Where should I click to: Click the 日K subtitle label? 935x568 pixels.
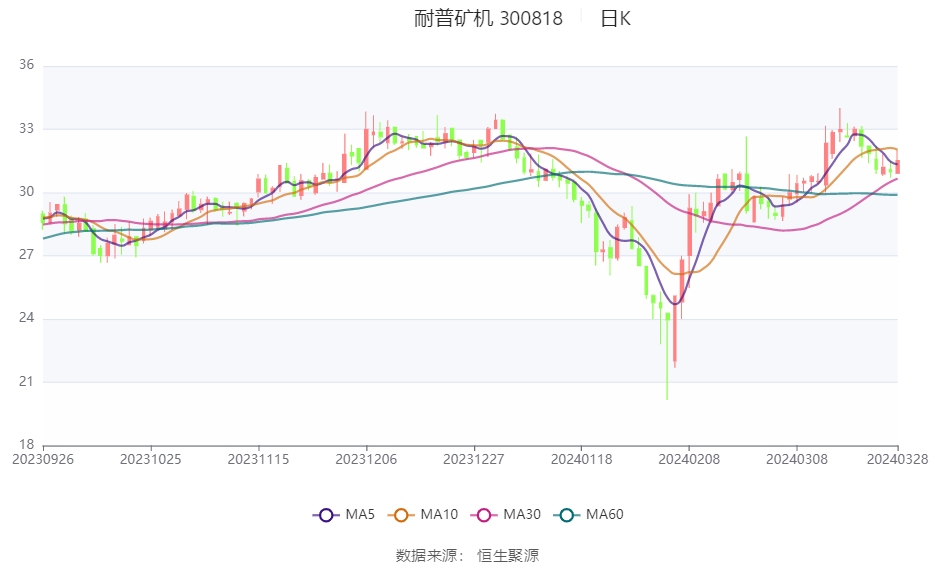(x=615, y=18)
